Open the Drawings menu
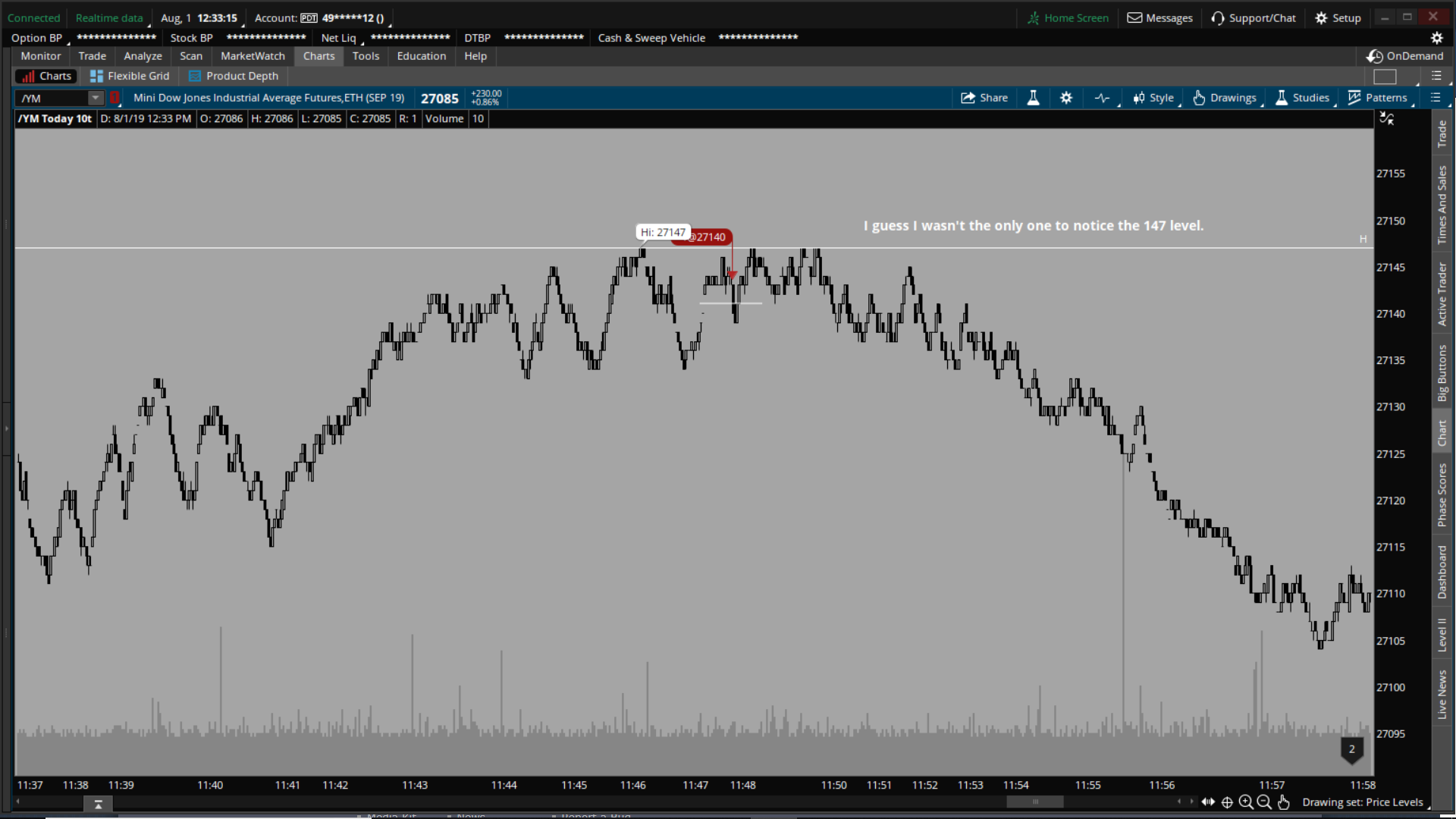Viewport: 1456px width, 819px height. [1225, 98]
